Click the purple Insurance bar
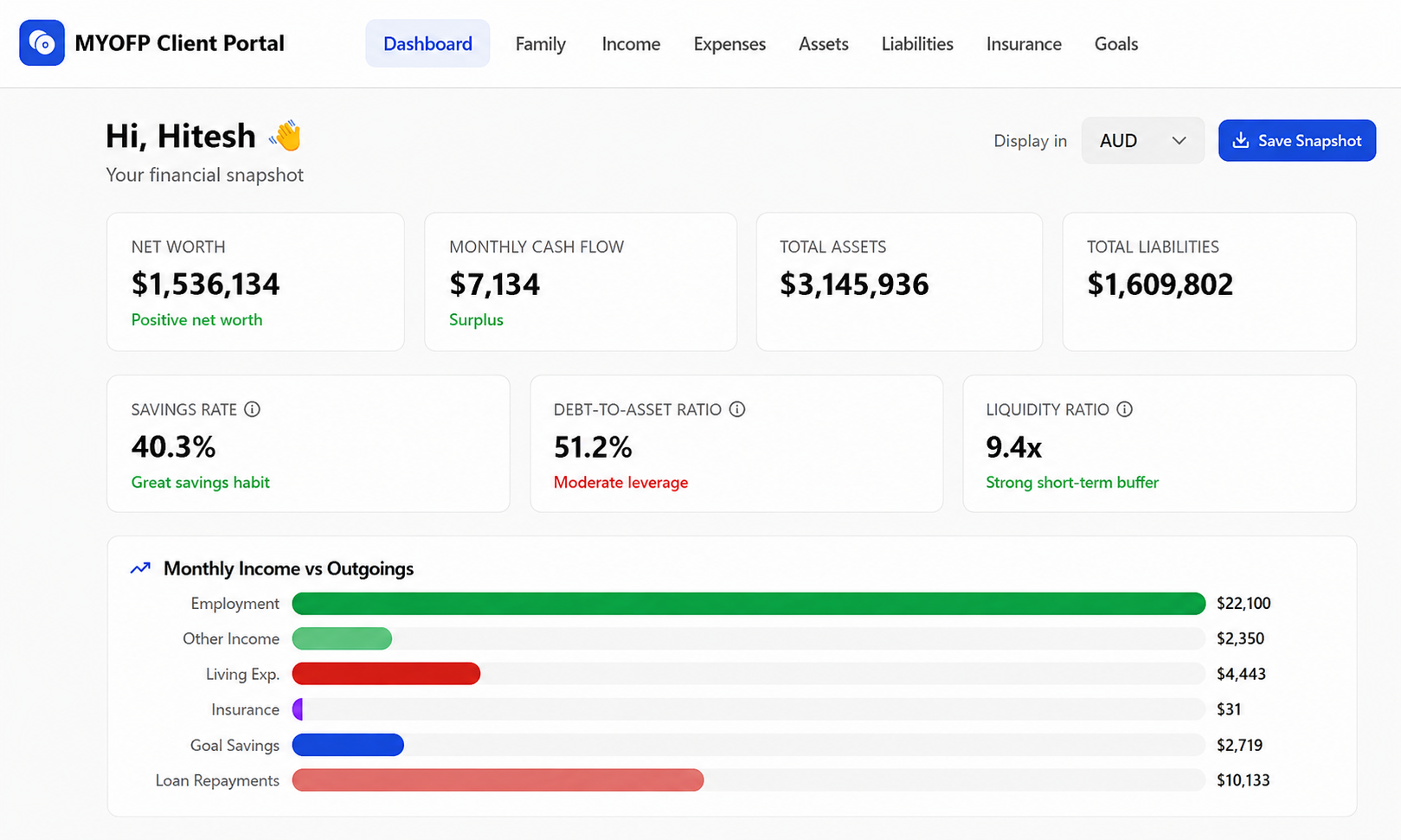 click(298, 709)
